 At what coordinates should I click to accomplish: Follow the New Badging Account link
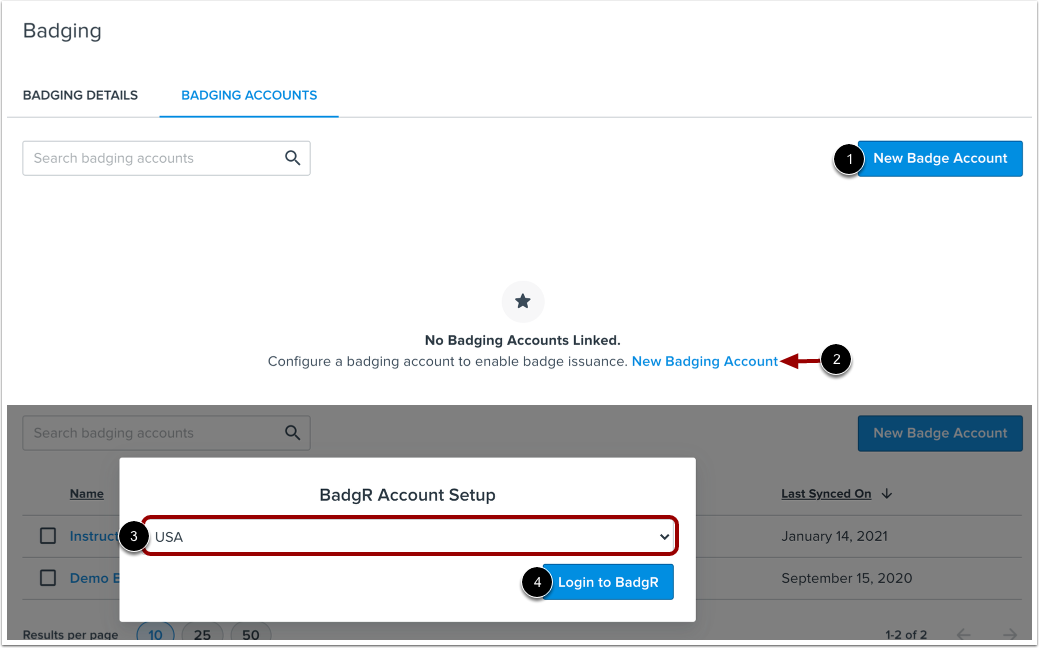pyautogui.click(x=704, y=361)
